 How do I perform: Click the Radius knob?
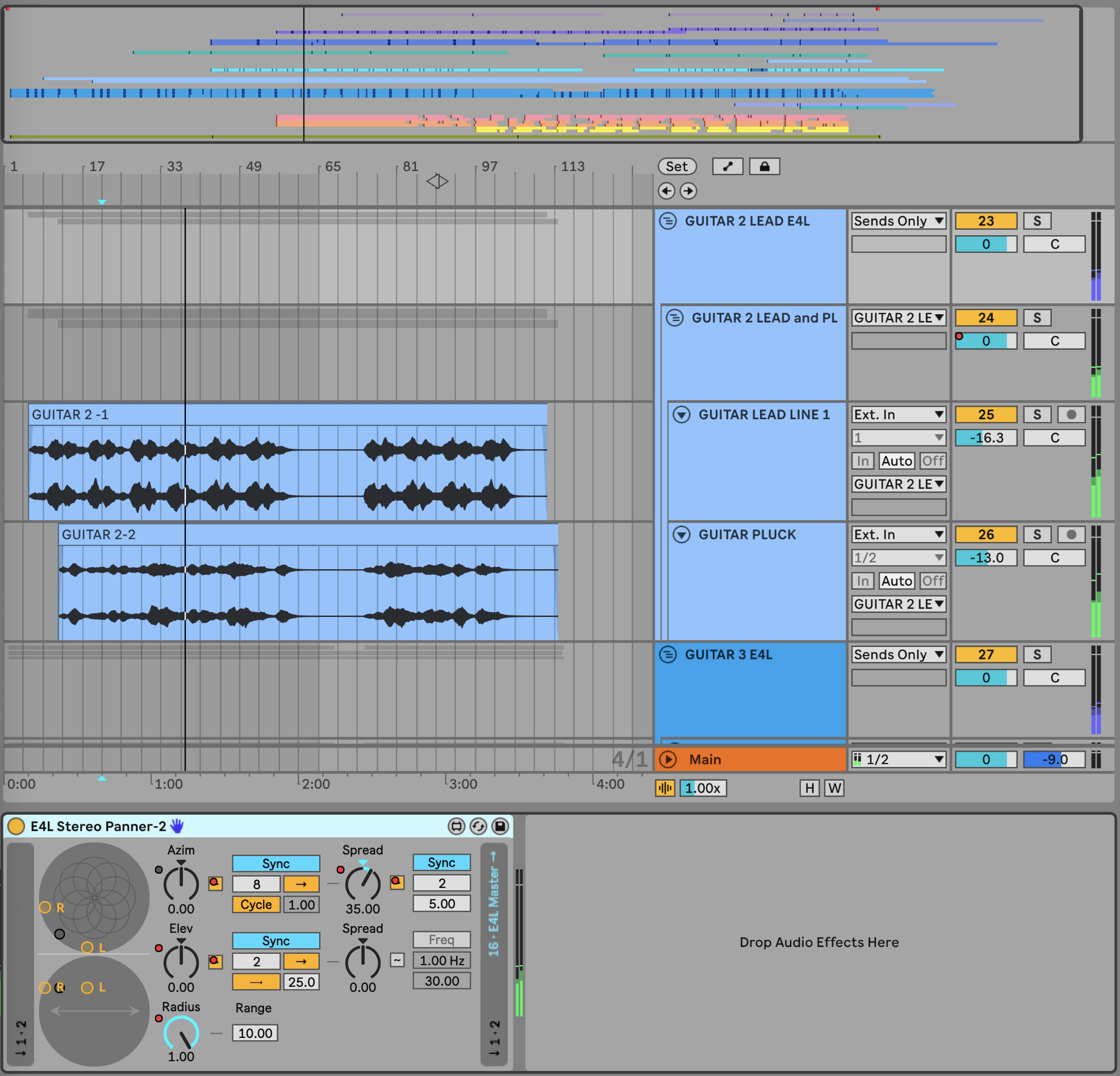pos(181,1033)
